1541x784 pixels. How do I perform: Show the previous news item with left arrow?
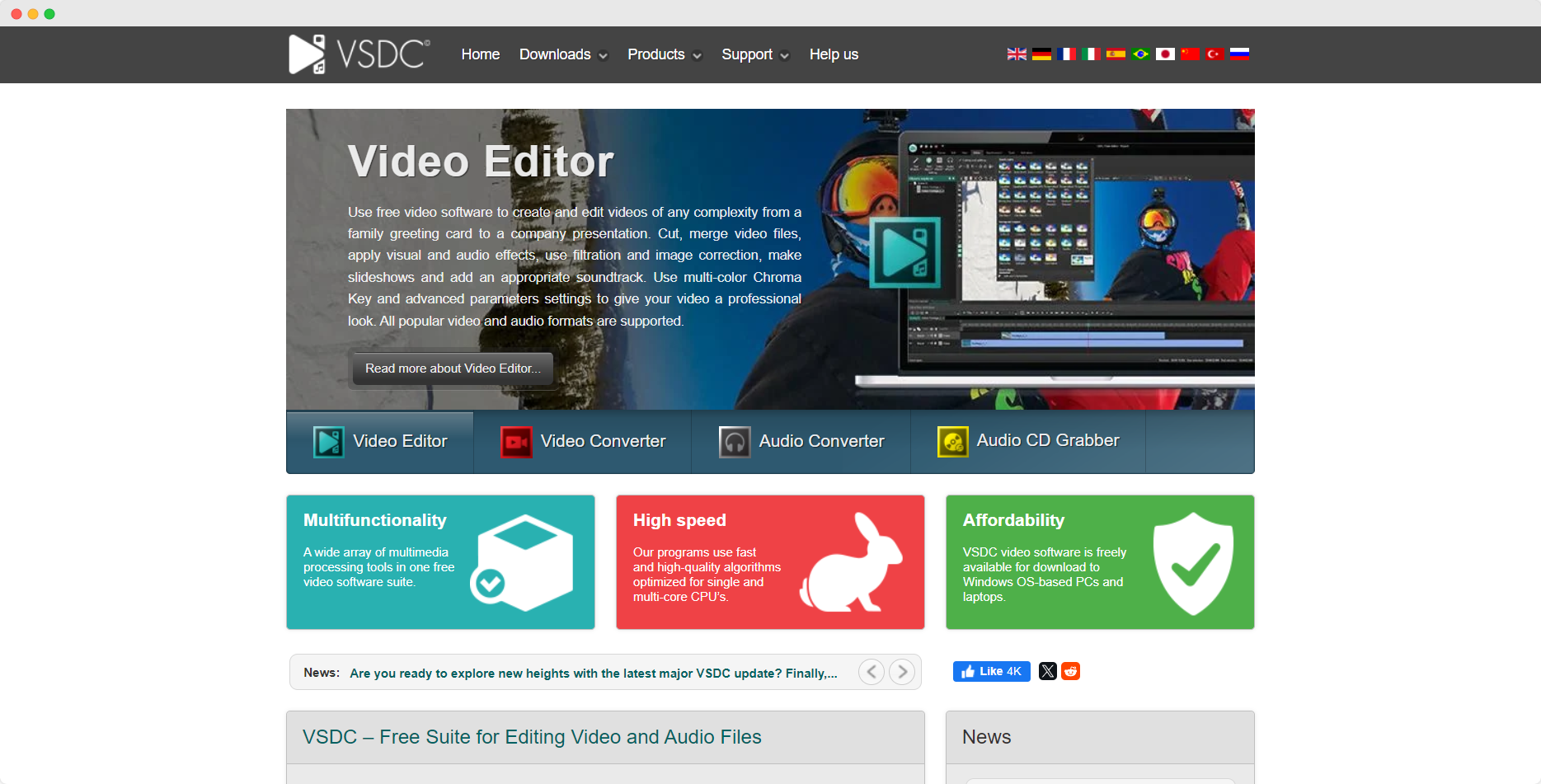[x=872, y=672]
